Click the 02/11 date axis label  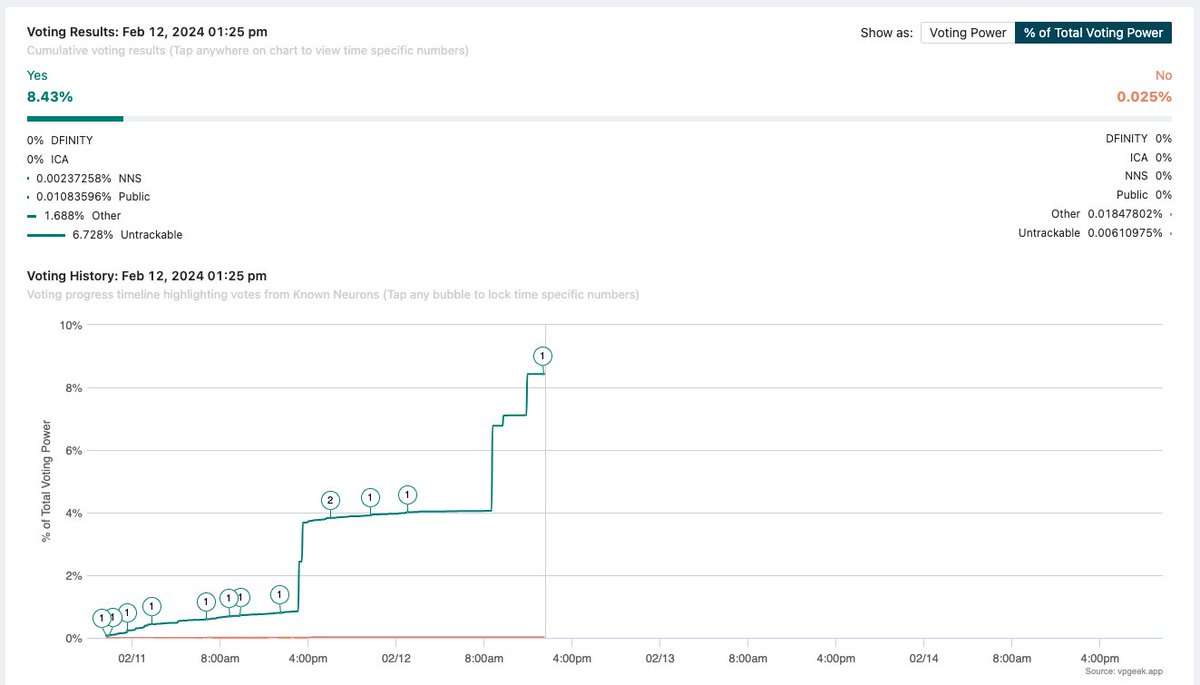pos(131,658)
